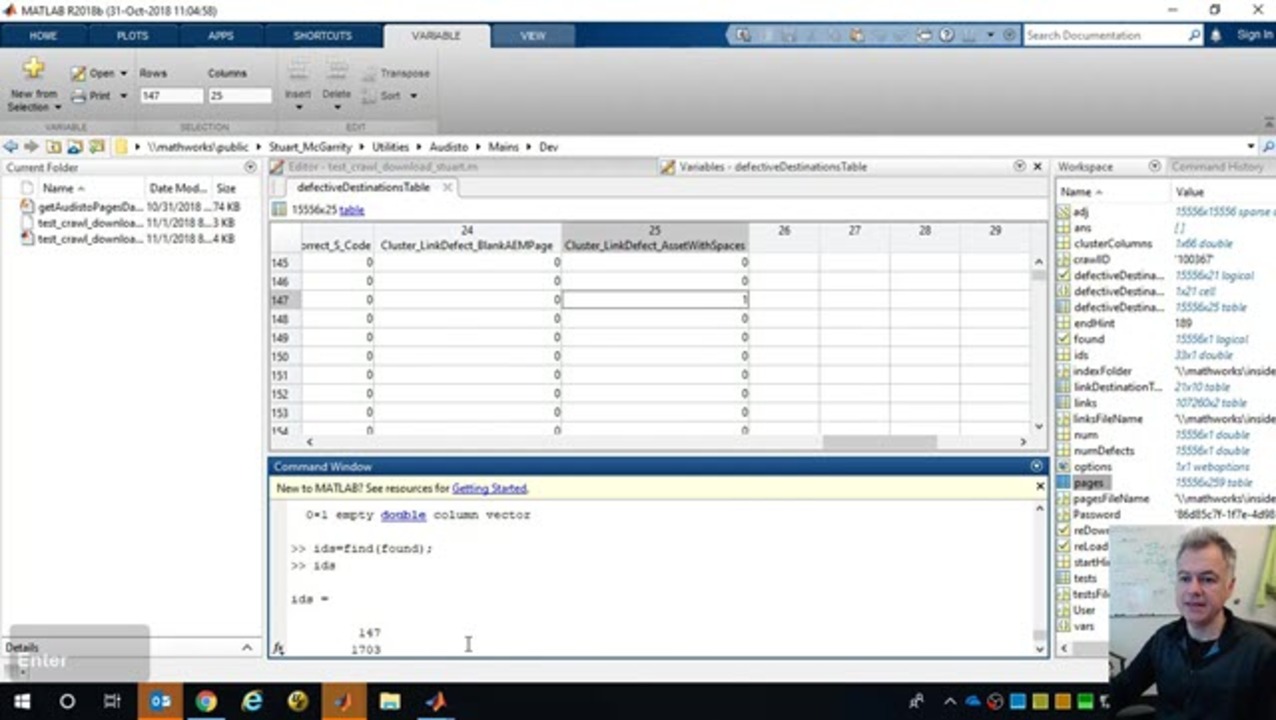This screenshot has width=1276, height=720.
Task: Open Google Chrome from the taskbar
Action: pos(206,701)
